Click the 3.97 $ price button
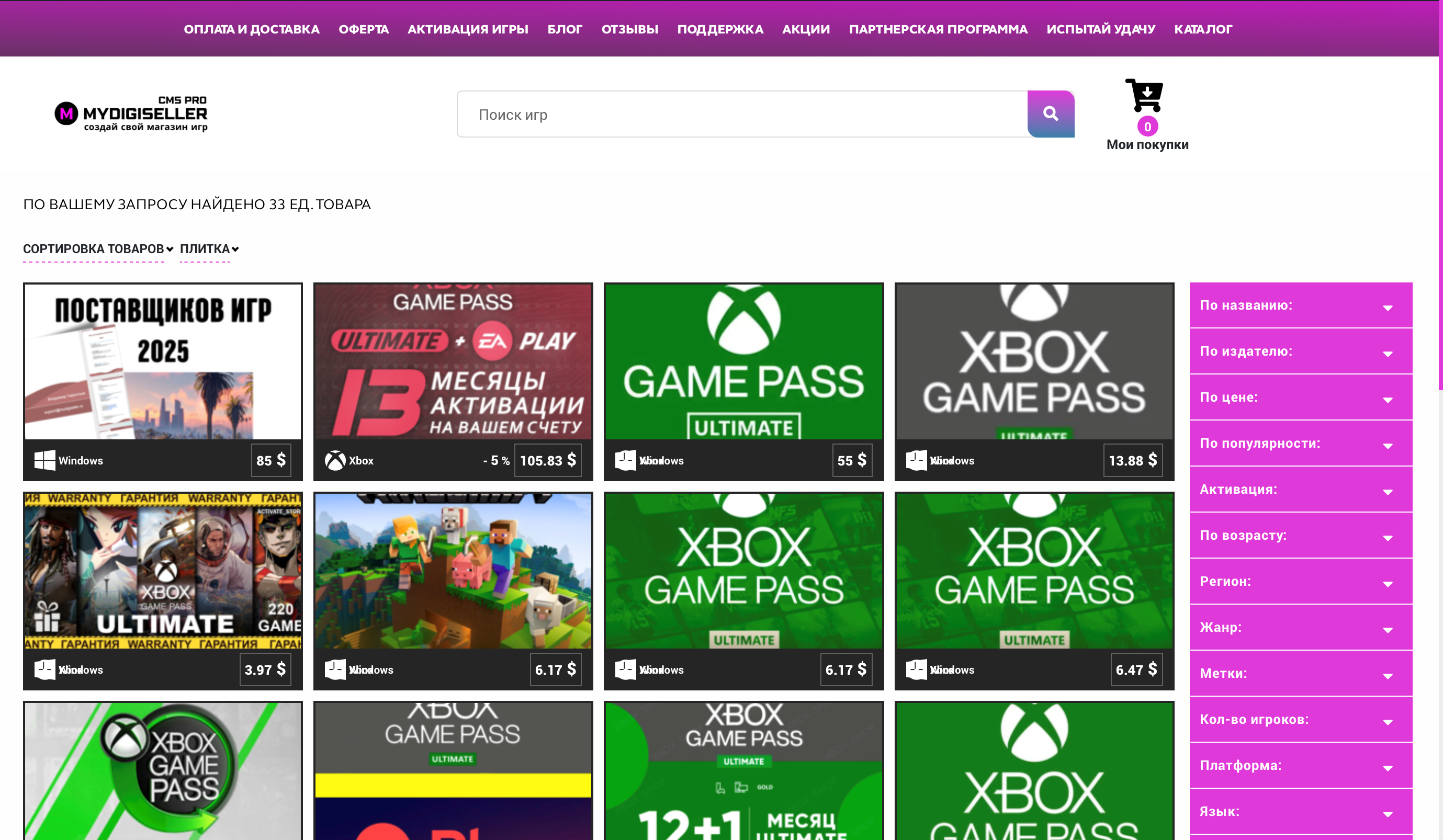Screen dimensions: 1443x840 point(265,669)
